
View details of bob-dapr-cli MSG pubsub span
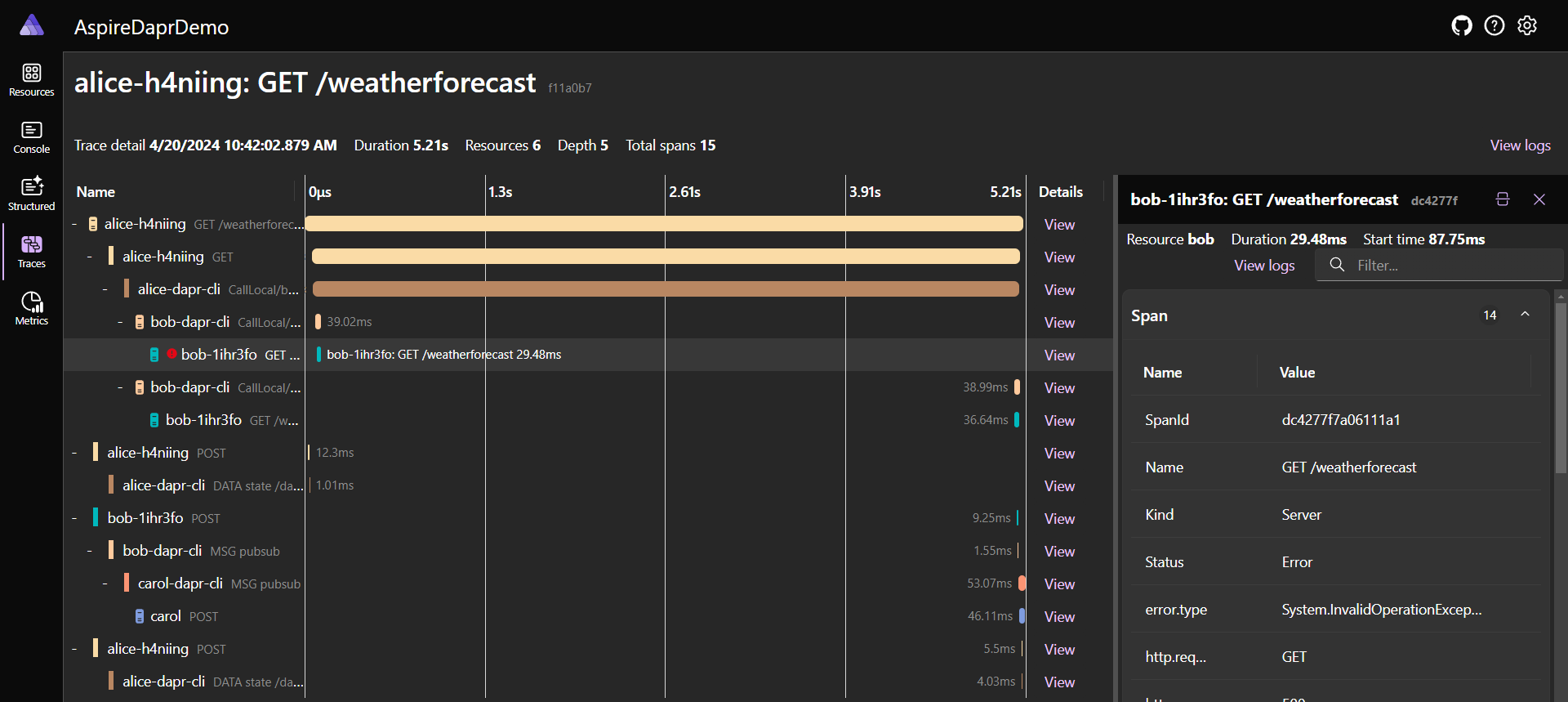tap(1059, 552)
